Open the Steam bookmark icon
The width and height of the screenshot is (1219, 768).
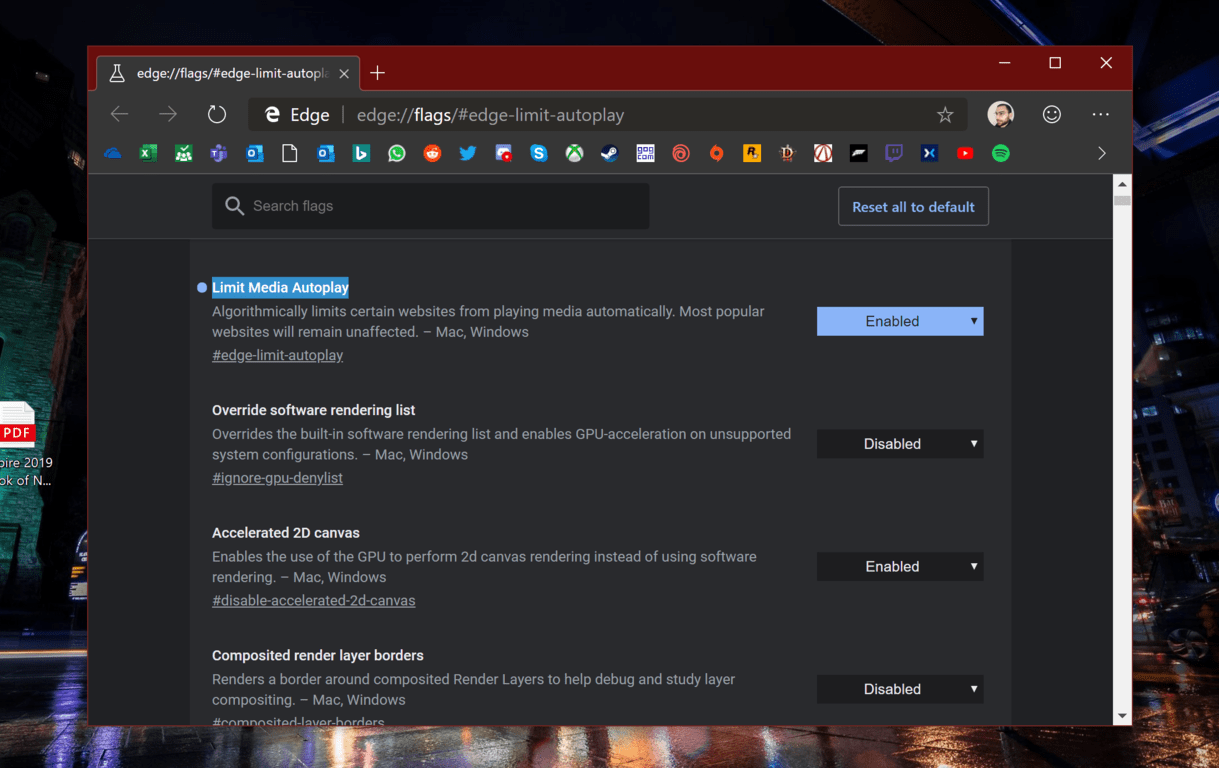point(609,153)
